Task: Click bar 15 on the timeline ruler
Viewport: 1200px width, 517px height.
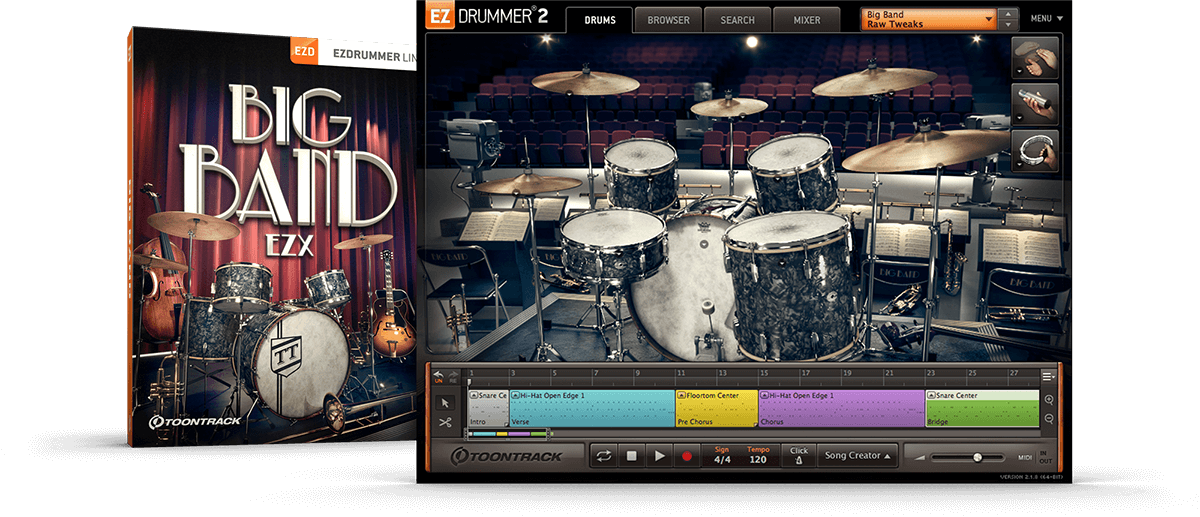Action: click(764, 373)
